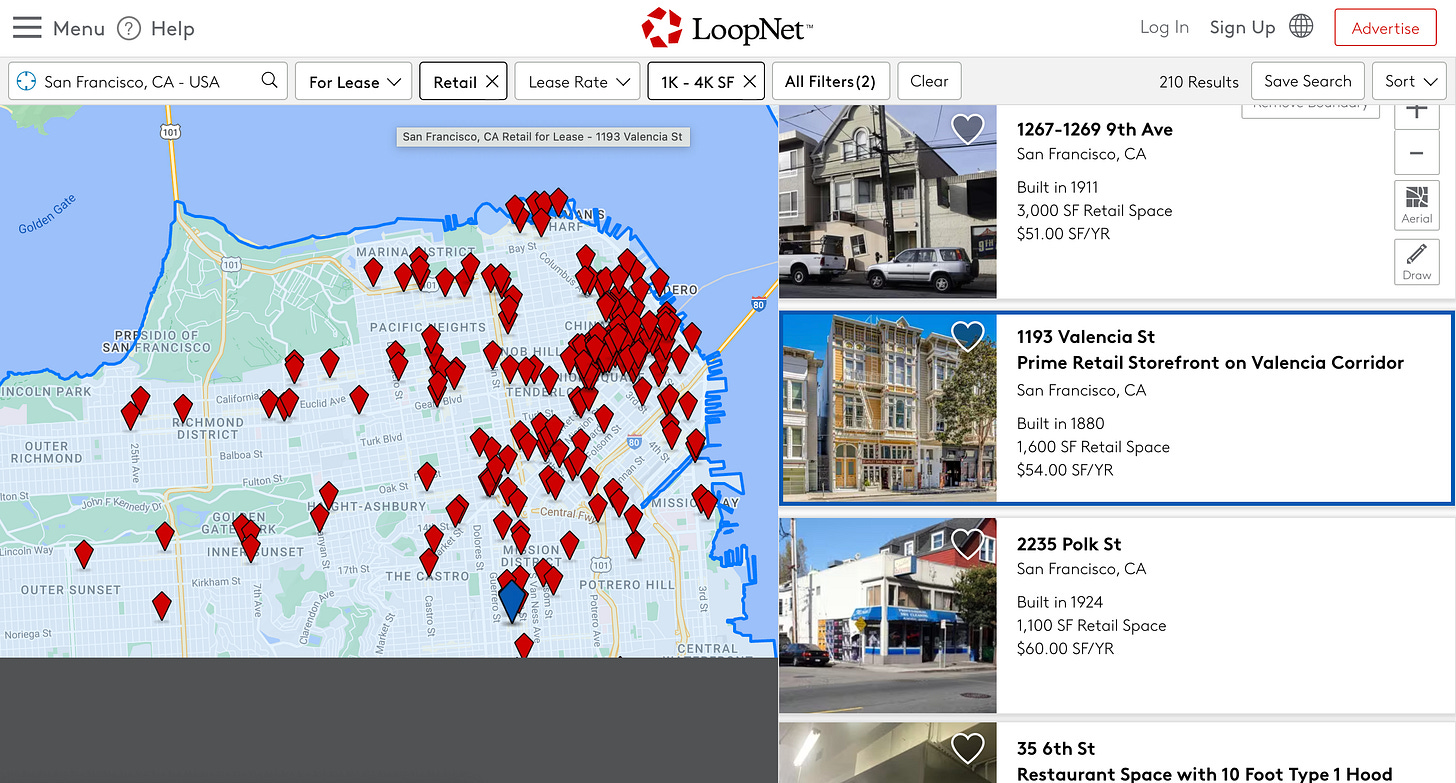Click the $60.00 SF/YR price text
Screen dimensions: 1456x783
point(1065,649)
